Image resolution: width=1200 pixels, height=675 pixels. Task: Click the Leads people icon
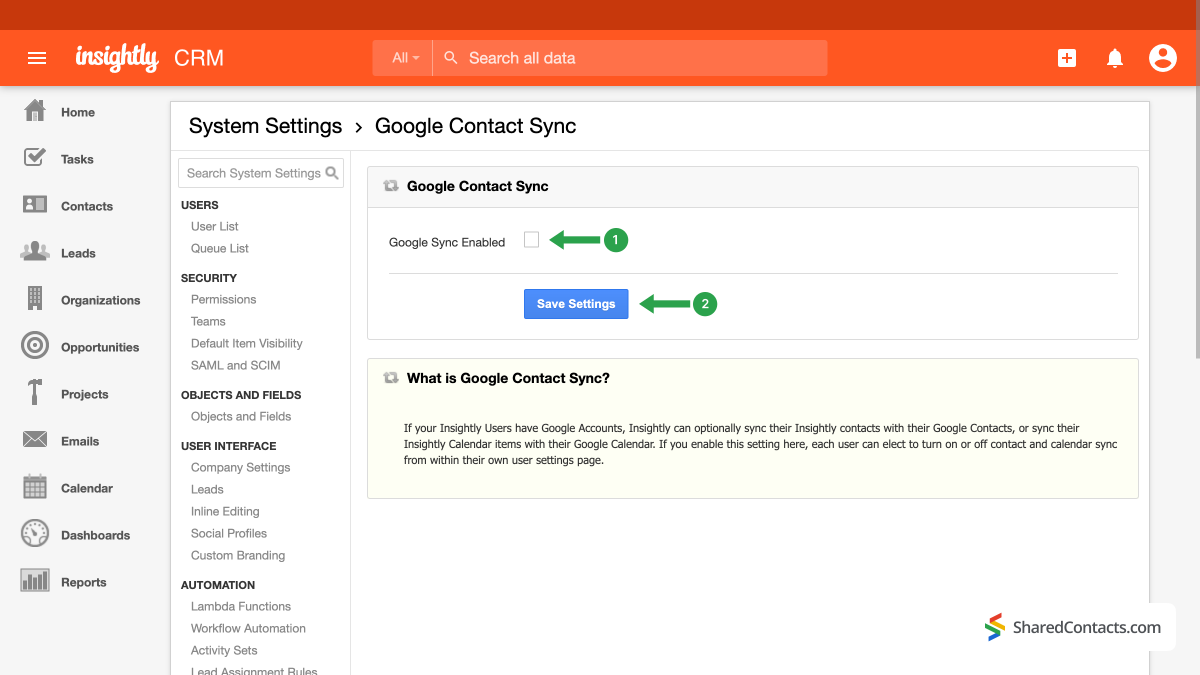(35, 252)
